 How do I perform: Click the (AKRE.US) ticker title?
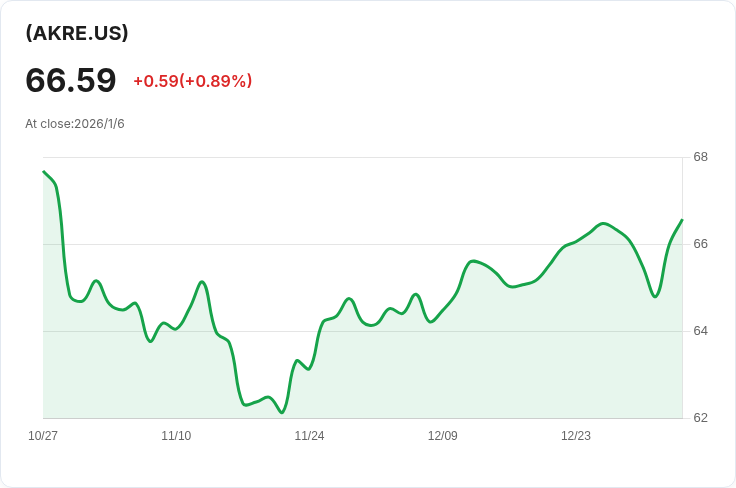coord(77,33)
